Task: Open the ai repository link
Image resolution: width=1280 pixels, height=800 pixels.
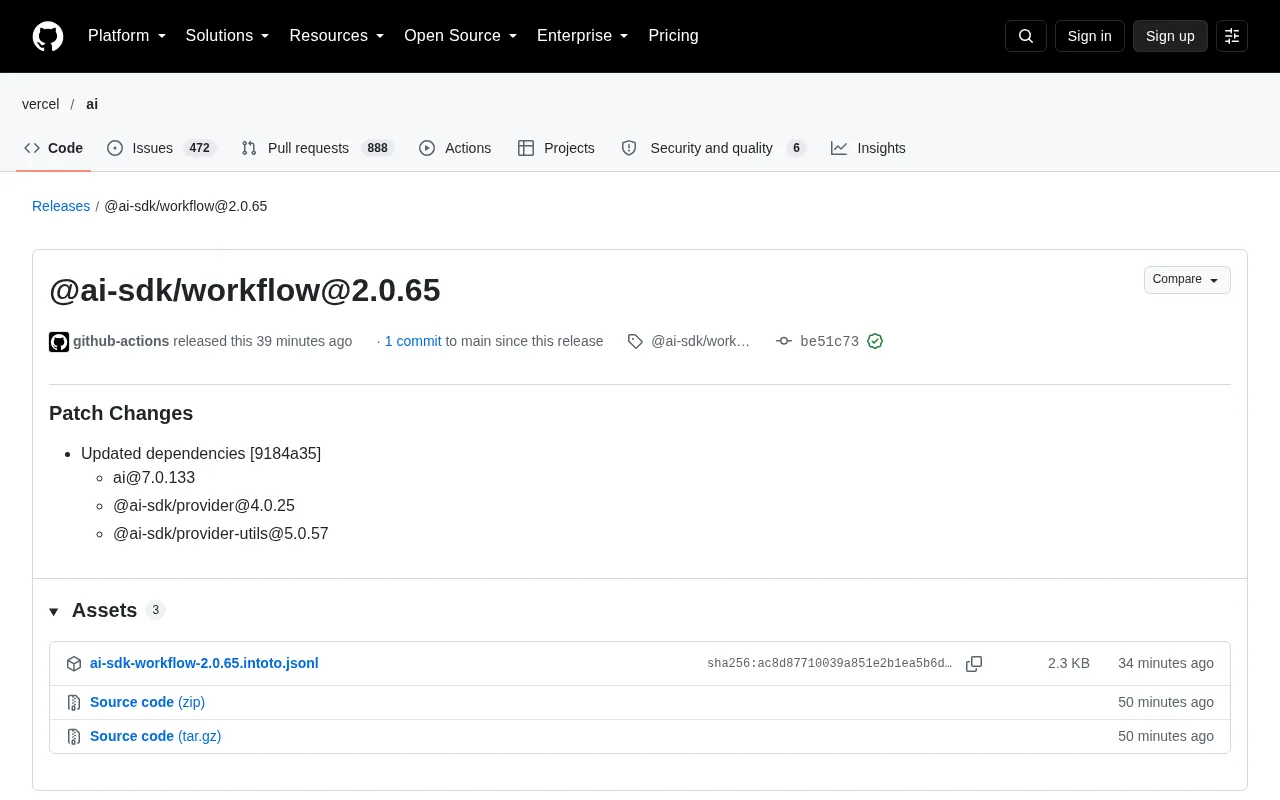Action: (x=92, y=104)
